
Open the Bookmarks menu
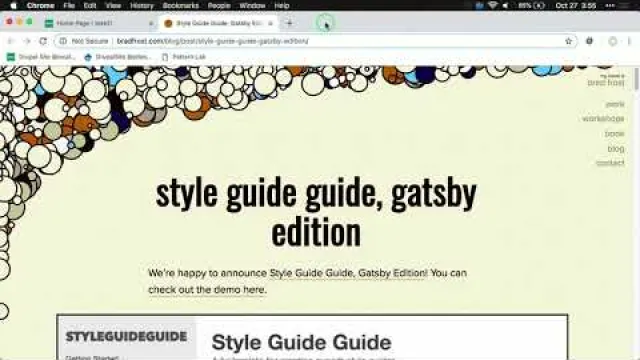(180, 6)
